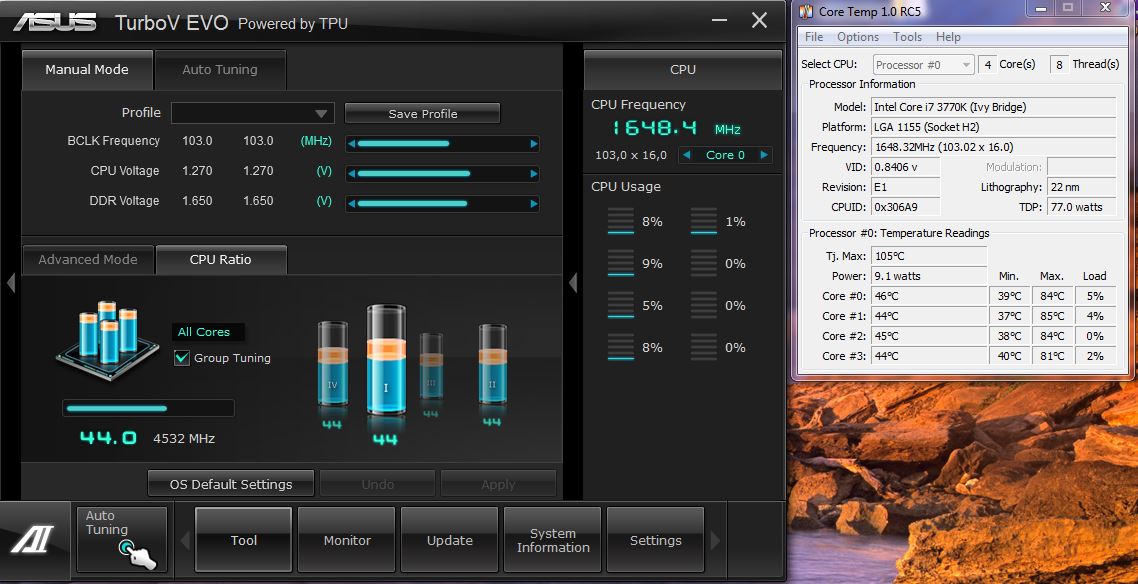Click DDR Voltage slider right arrow

pos(534,204)
